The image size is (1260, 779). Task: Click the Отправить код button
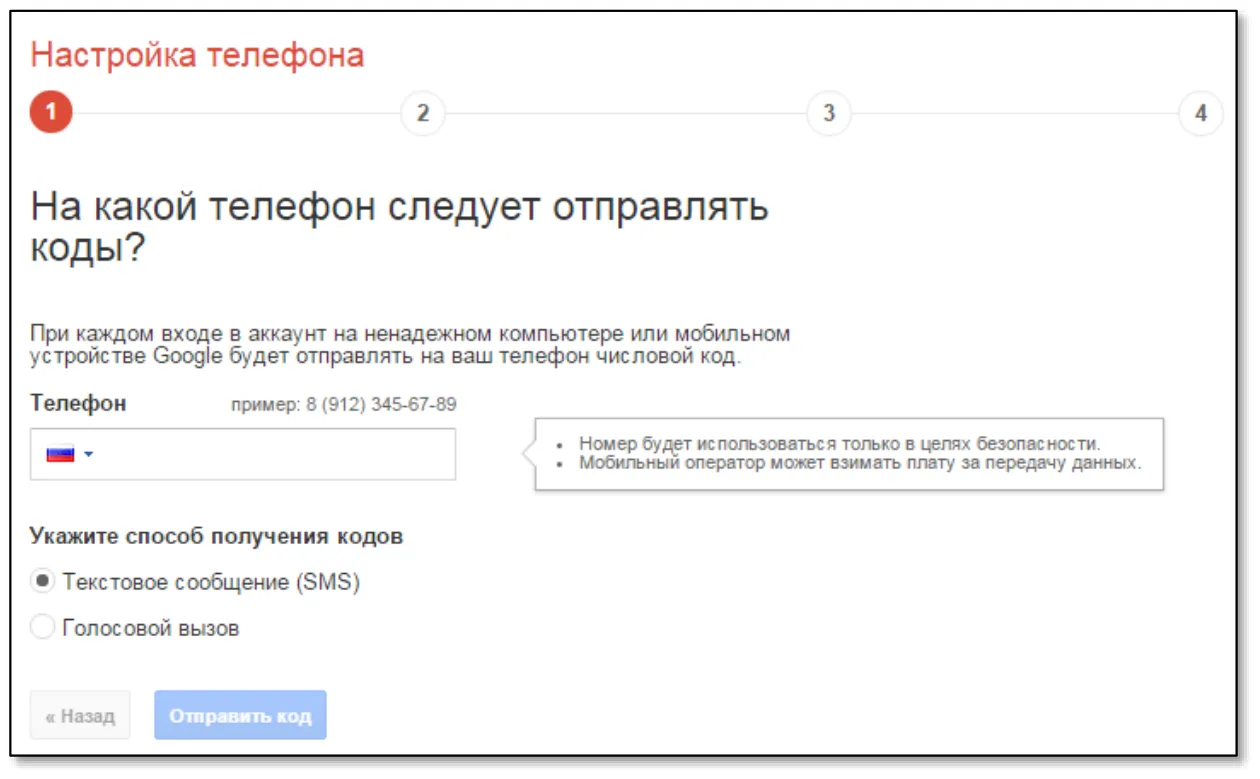point(240,716)
